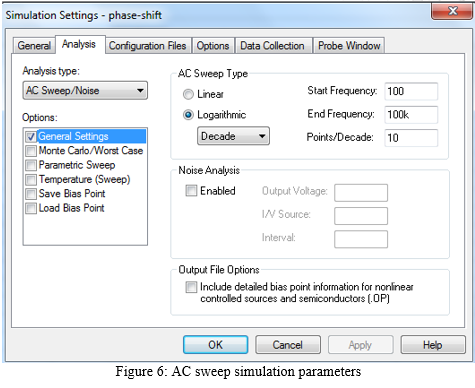Close the Simulation Settings dialog

tap(453, 11)
